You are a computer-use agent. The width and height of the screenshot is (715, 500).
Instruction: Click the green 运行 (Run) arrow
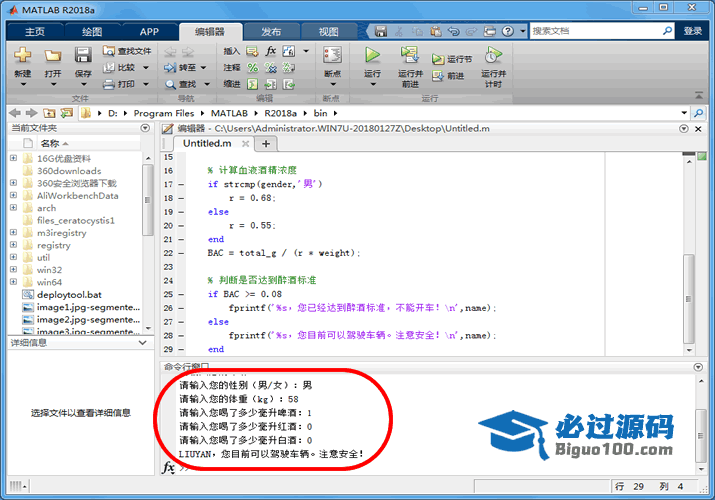pos(373,55)
